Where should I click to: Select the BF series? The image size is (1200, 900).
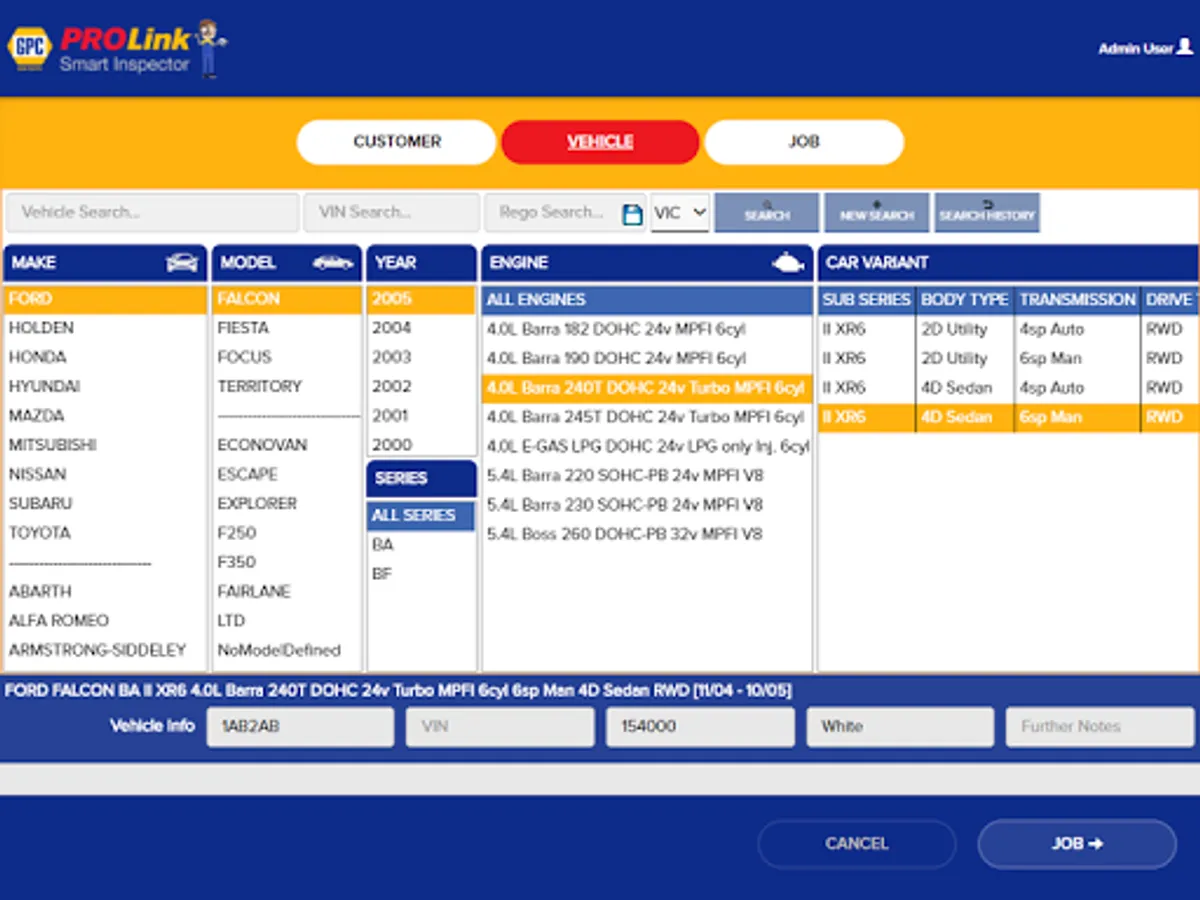pos(421,574)
